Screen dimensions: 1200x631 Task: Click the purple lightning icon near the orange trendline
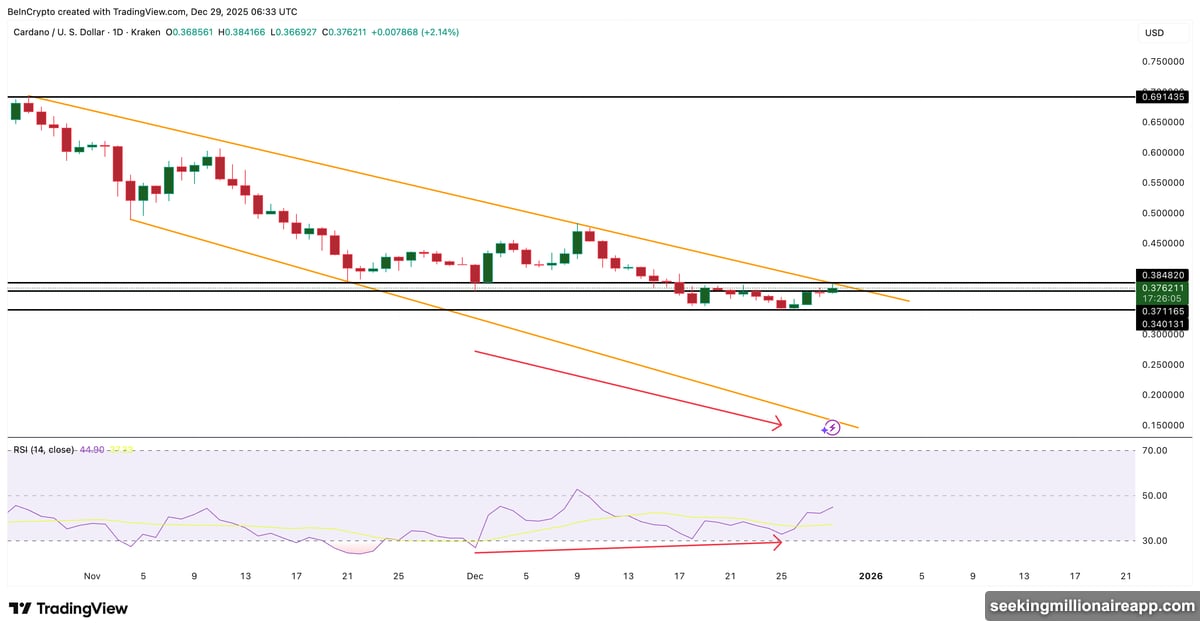(x=831, y=426)
